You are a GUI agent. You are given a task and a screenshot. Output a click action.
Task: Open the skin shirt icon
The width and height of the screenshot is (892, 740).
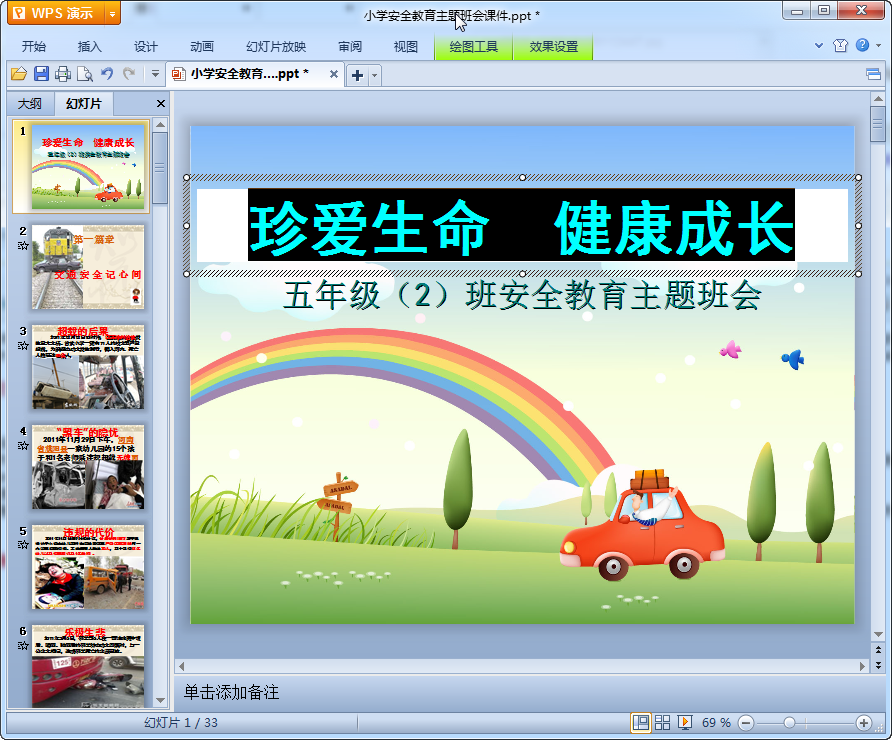840,46
